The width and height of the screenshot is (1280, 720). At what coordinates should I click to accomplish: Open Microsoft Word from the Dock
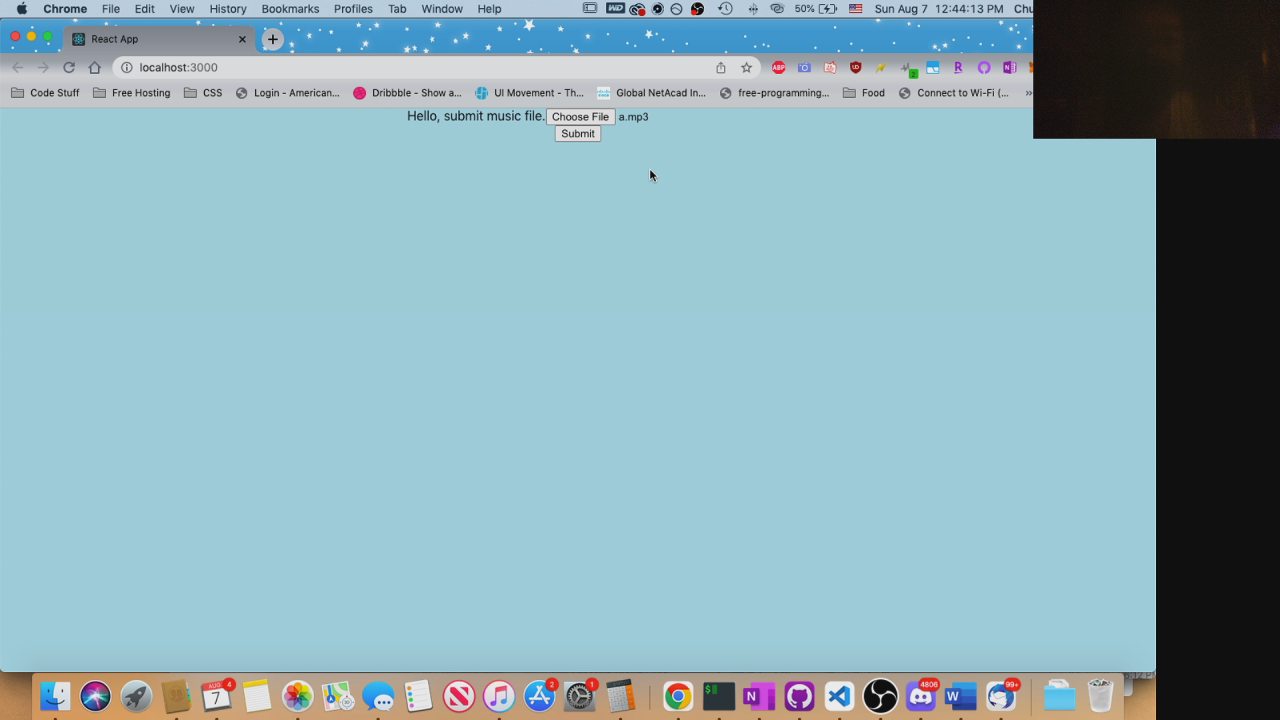[960, 695]
